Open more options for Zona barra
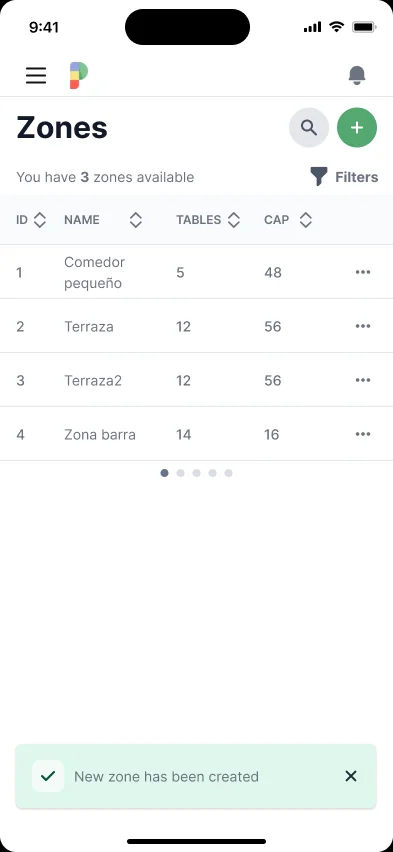The height and width of the screenshot is (852, 393). click(x=363, y=434)
